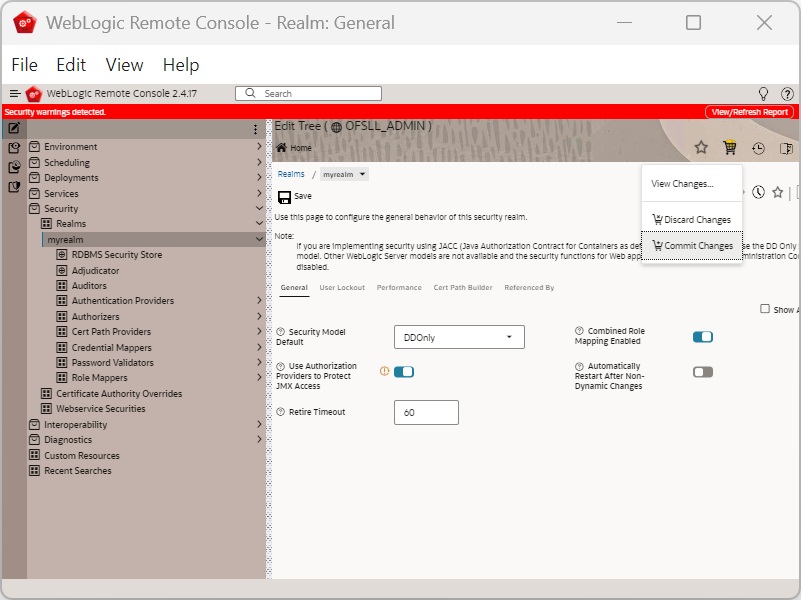The image size is (803, 602).
Task: Click the bookmark star icon in banner
Action: click(x=701, y=148)
